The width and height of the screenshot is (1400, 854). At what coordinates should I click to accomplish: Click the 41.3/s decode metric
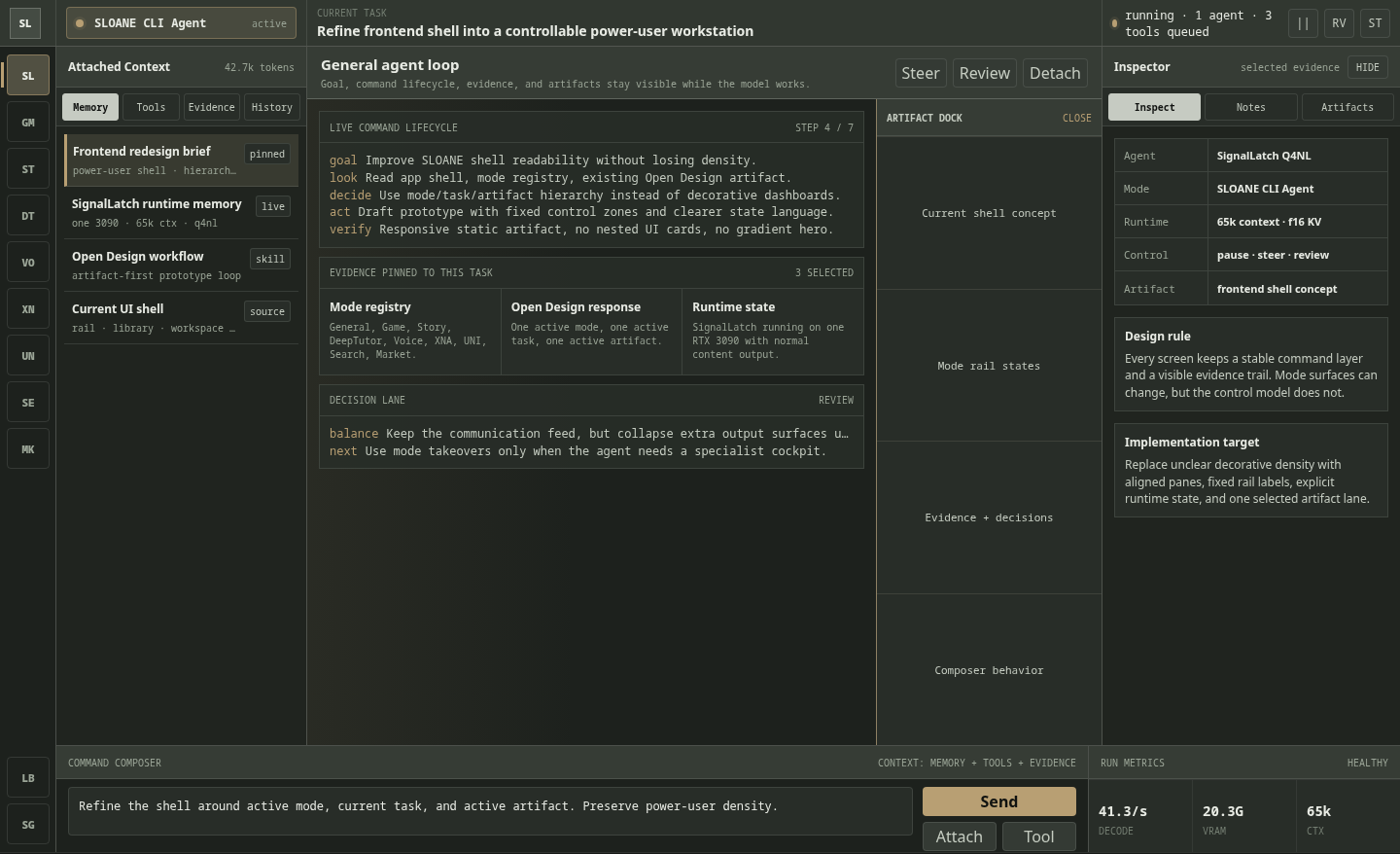(x=1140, y=819)
